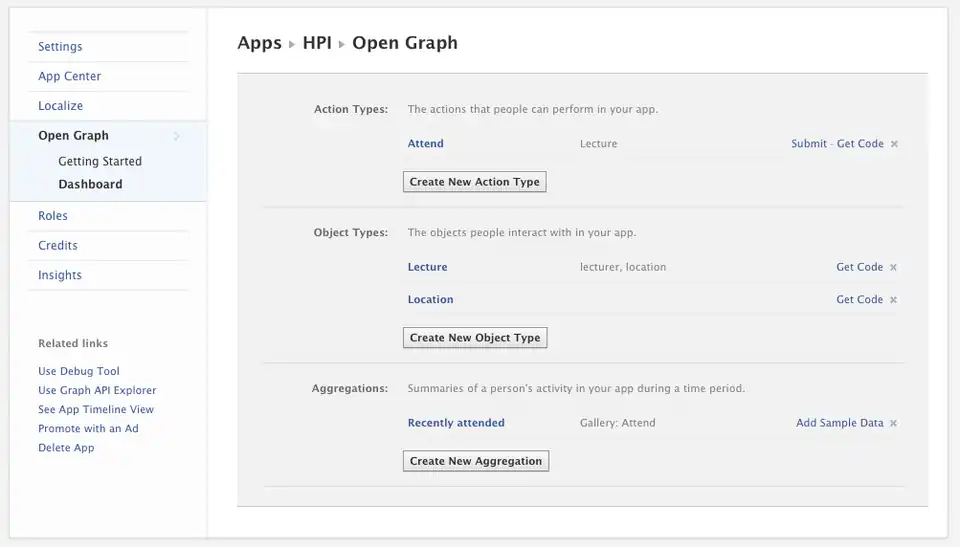Open the Attend action type link
Image resolution: width=960 pixels, height=547 pixels.
point(425,144)
